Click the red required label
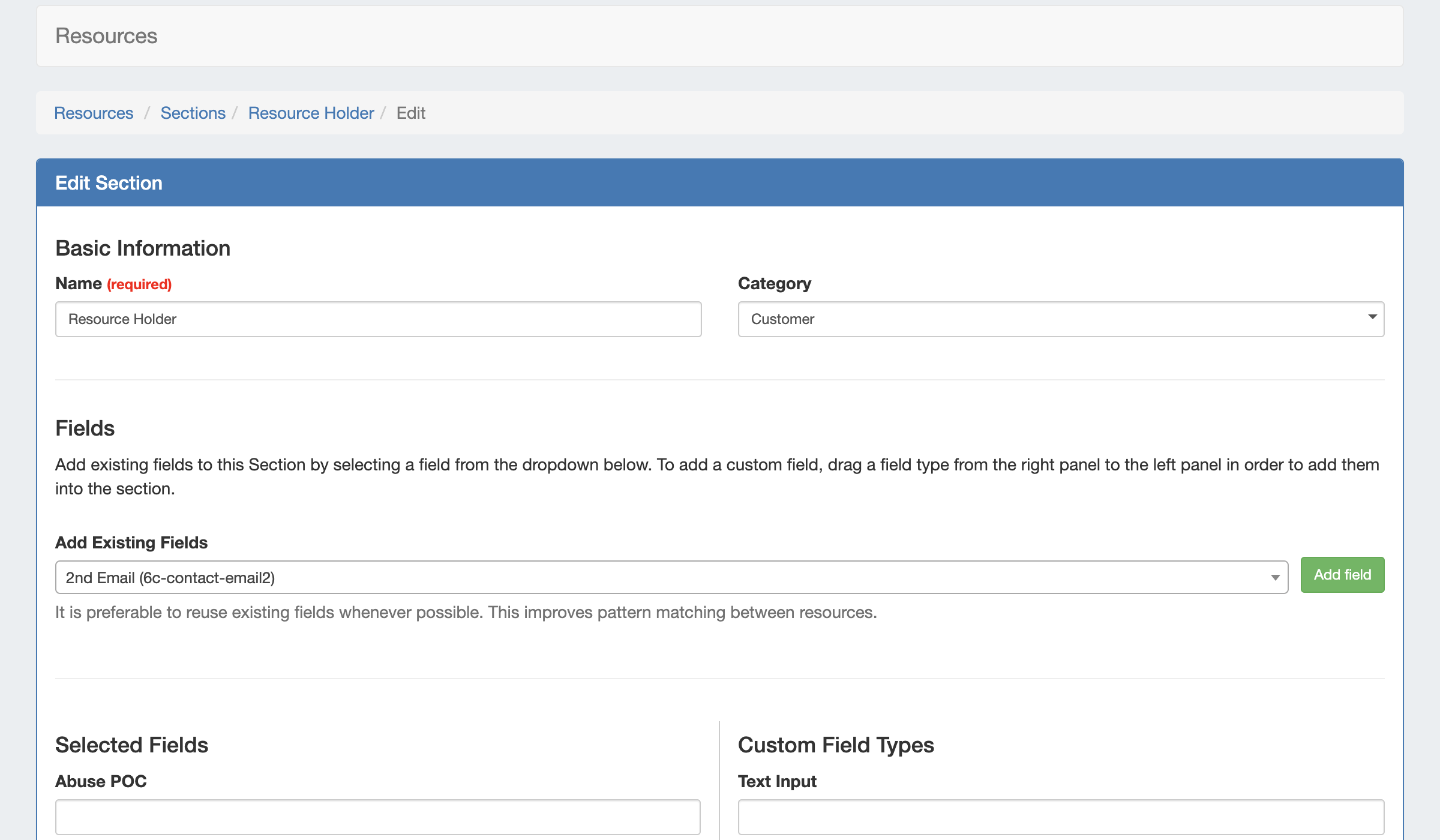The width and height of the screenshot is (1440, 840). tap(139, 284)
